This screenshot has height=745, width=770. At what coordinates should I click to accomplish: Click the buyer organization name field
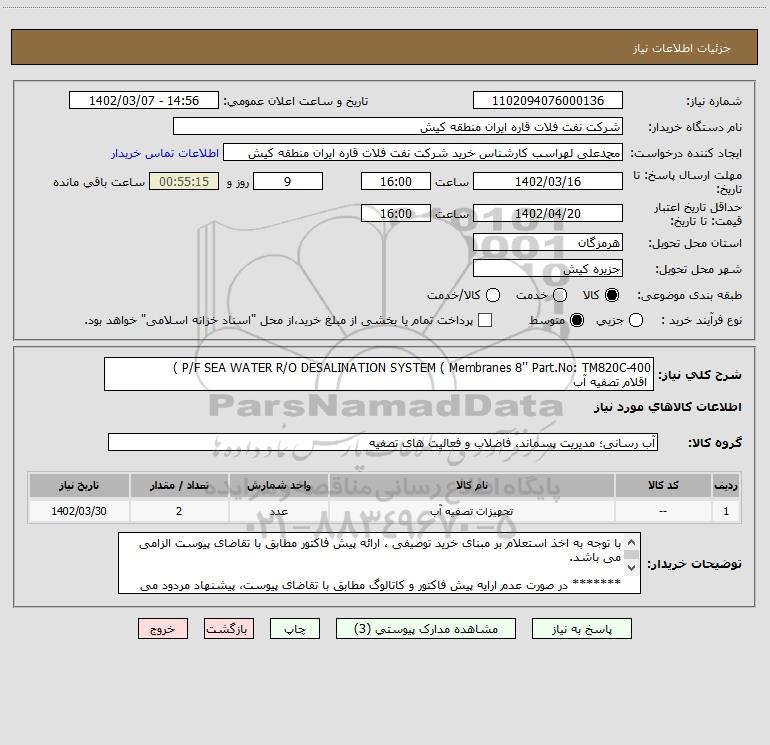[x=398, y=126]
